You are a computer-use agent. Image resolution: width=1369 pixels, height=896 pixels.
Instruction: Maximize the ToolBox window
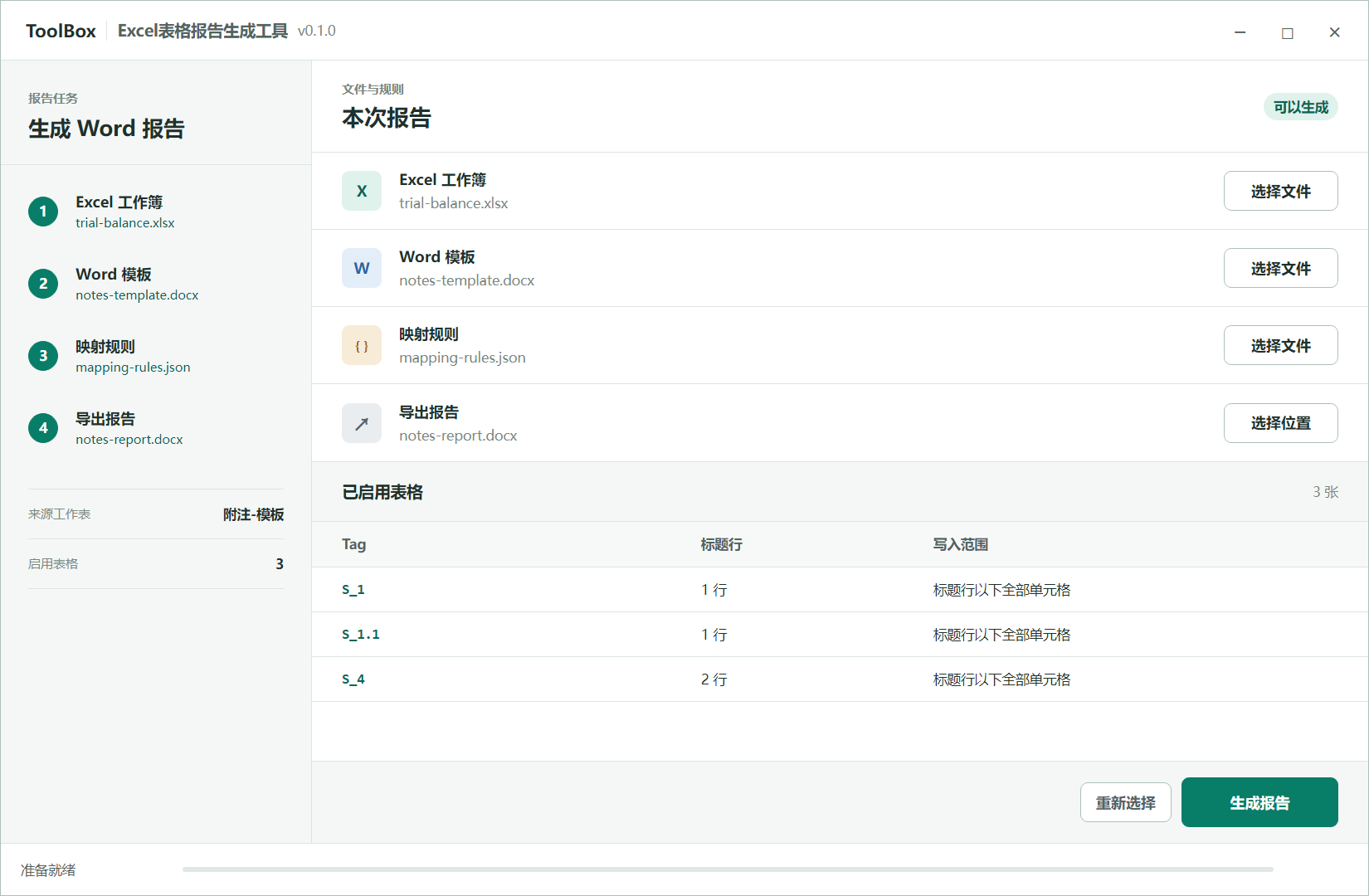point(1287,32)
